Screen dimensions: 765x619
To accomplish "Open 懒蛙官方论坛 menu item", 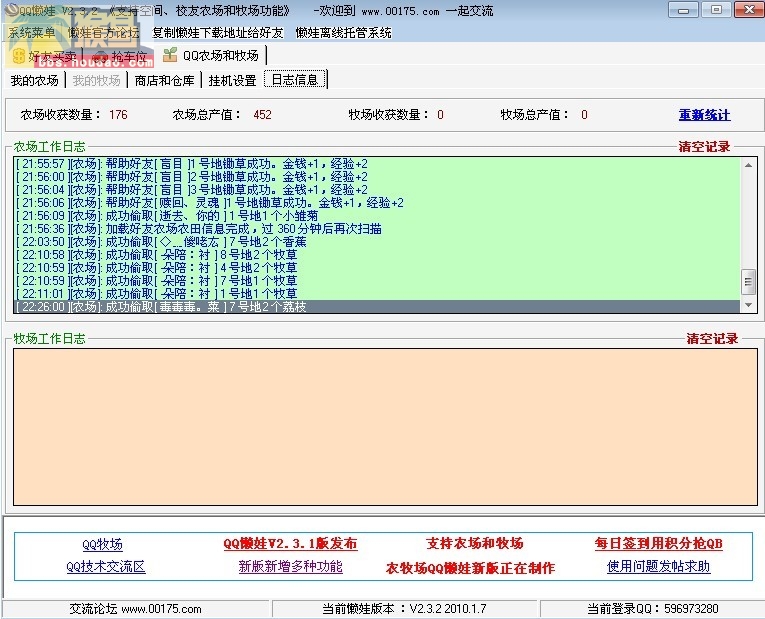I will 103,33.
